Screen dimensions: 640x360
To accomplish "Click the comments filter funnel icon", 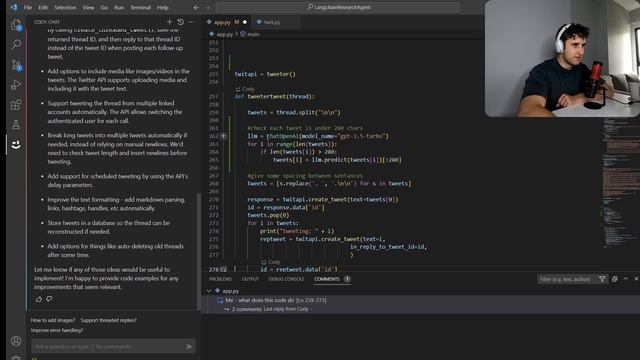I will tap(602, 279).
